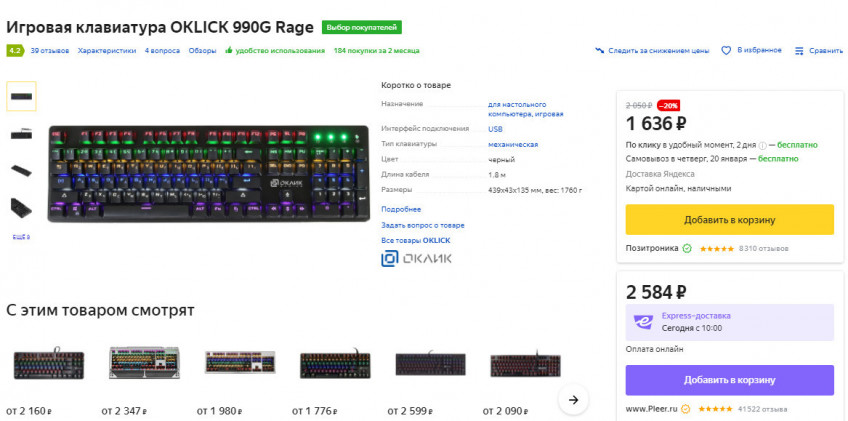Advance carousel with the right arrow
The image size is (848, 421).
click(573, 400)
